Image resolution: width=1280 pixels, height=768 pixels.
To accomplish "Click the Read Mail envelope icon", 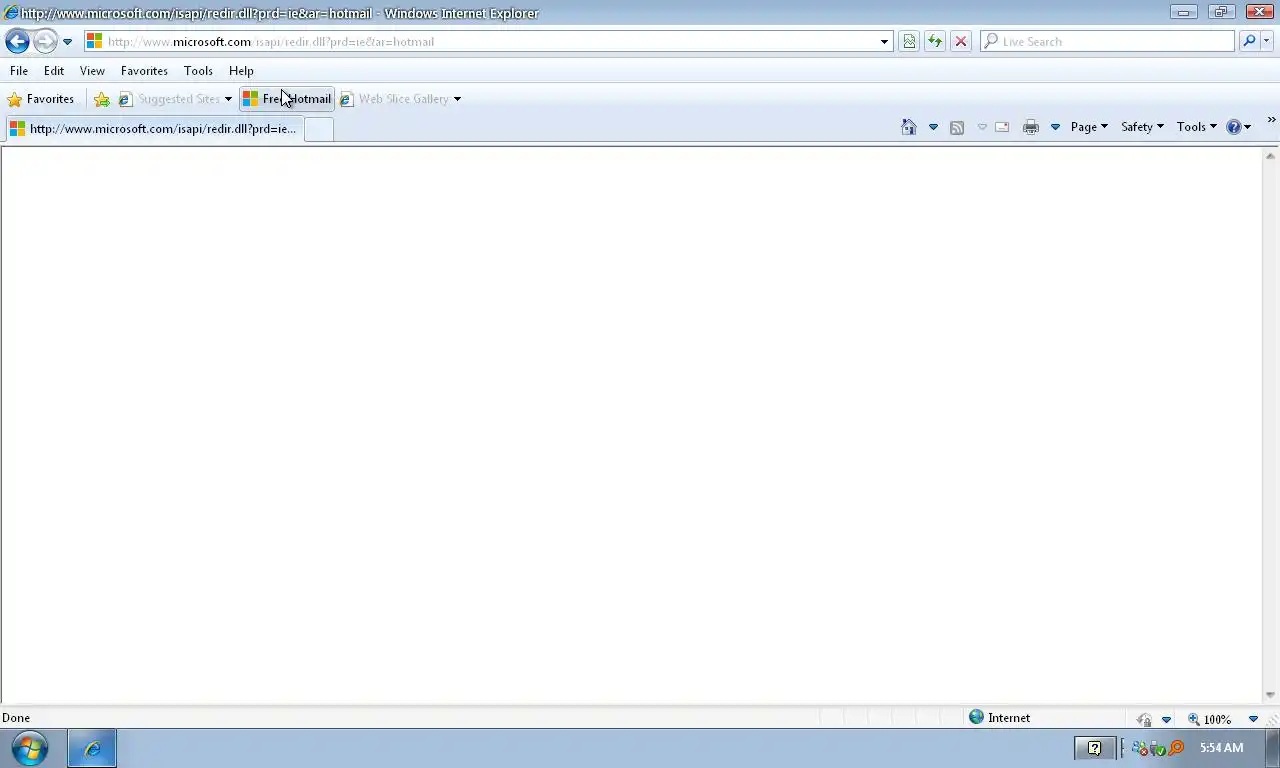I will pyautogui.click(x=1002, y=127).
